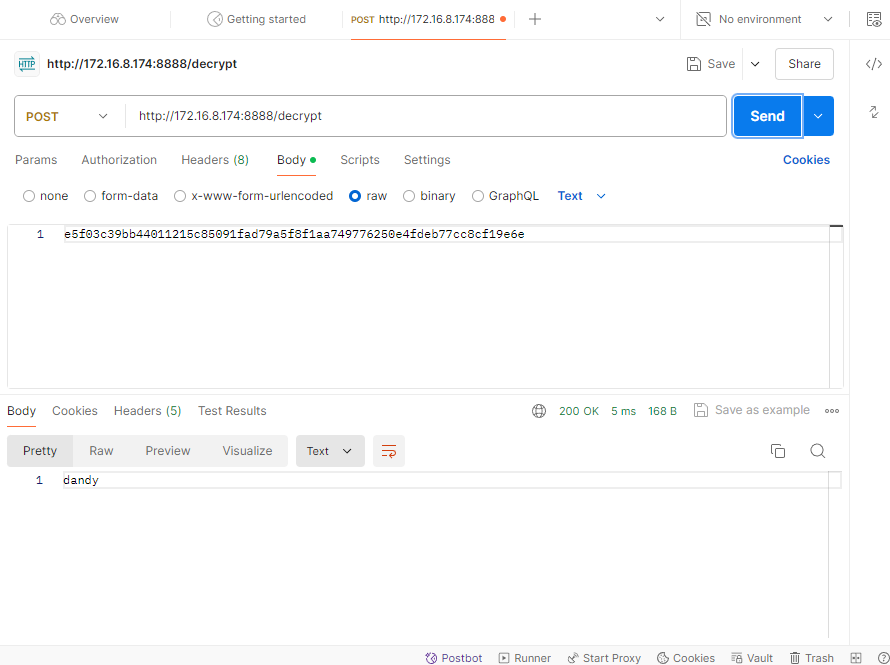890x665 pixels.
Task: Switch response view to Pretty
Action: pyautogui.click(x=40, y=451)
